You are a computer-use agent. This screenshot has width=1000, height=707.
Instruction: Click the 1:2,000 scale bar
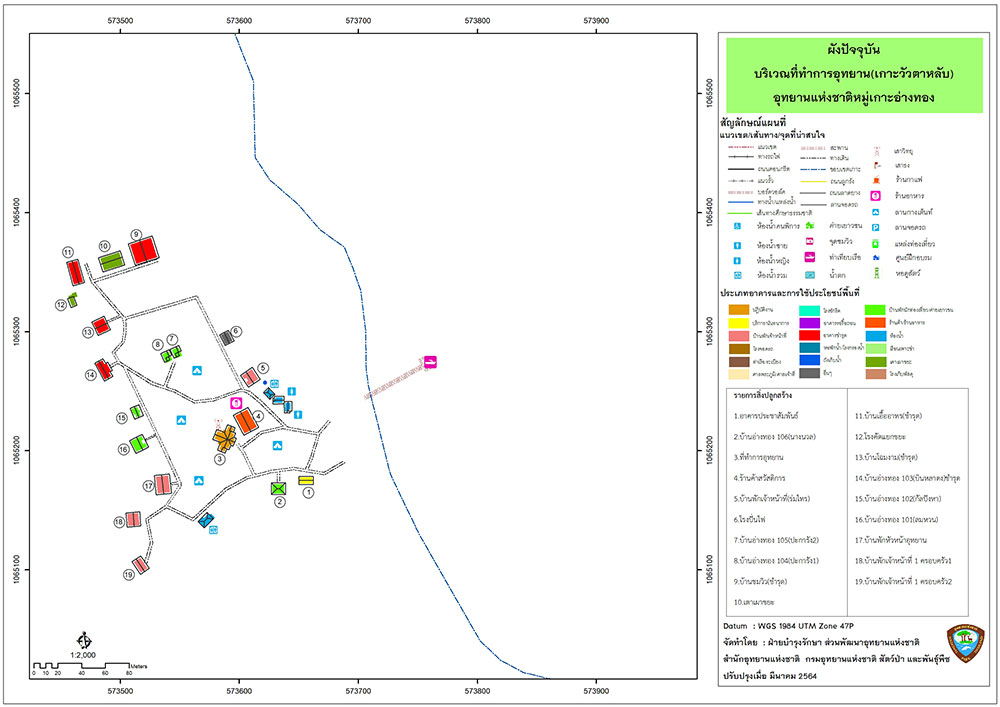[82, 666]
